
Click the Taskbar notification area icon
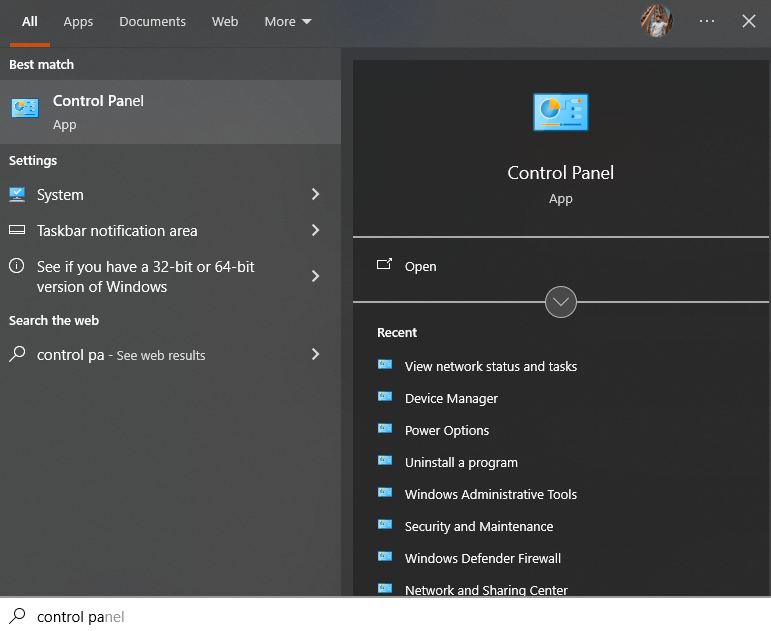[x=17, y=230]
